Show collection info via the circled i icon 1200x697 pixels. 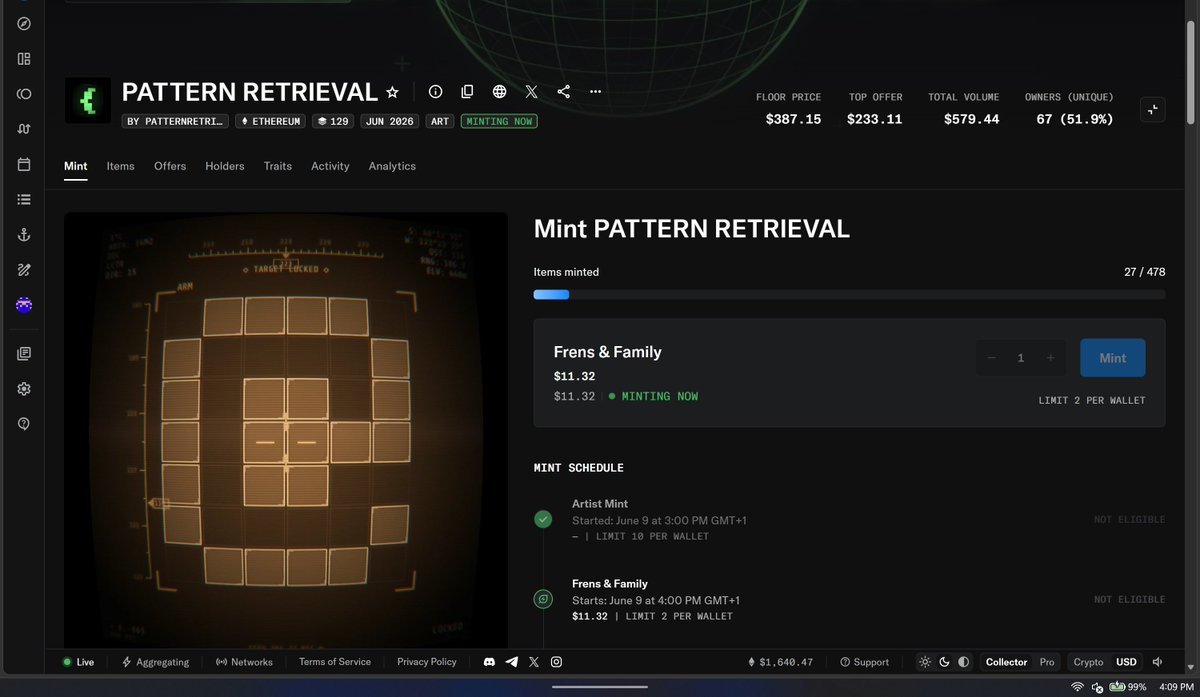tap(435, 92)
